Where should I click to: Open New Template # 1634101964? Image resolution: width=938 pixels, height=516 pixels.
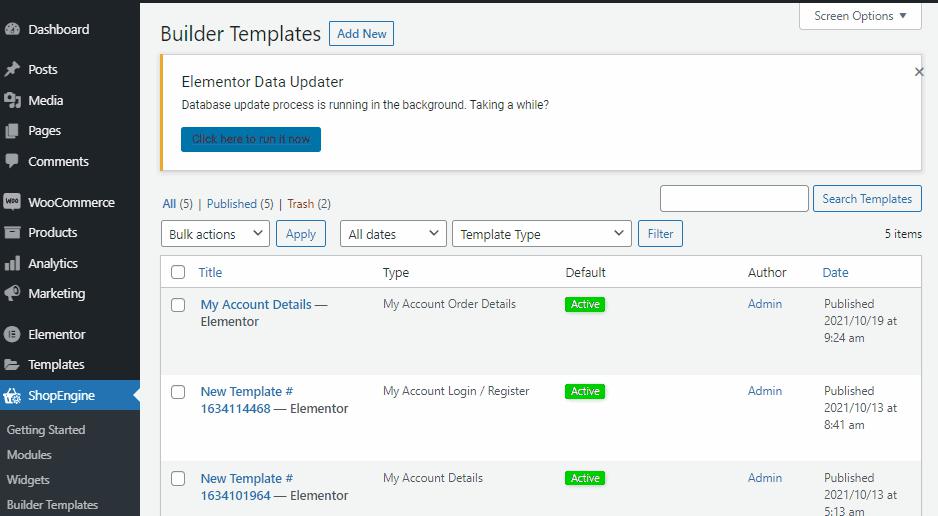tap(246, 487)
